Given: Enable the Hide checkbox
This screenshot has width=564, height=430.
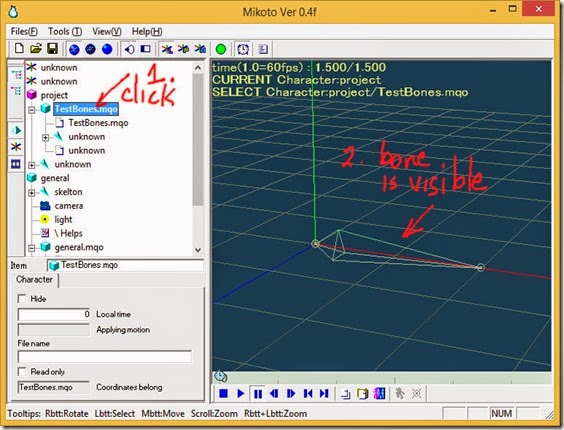Looking at the screenshot, I should [22, 299].
